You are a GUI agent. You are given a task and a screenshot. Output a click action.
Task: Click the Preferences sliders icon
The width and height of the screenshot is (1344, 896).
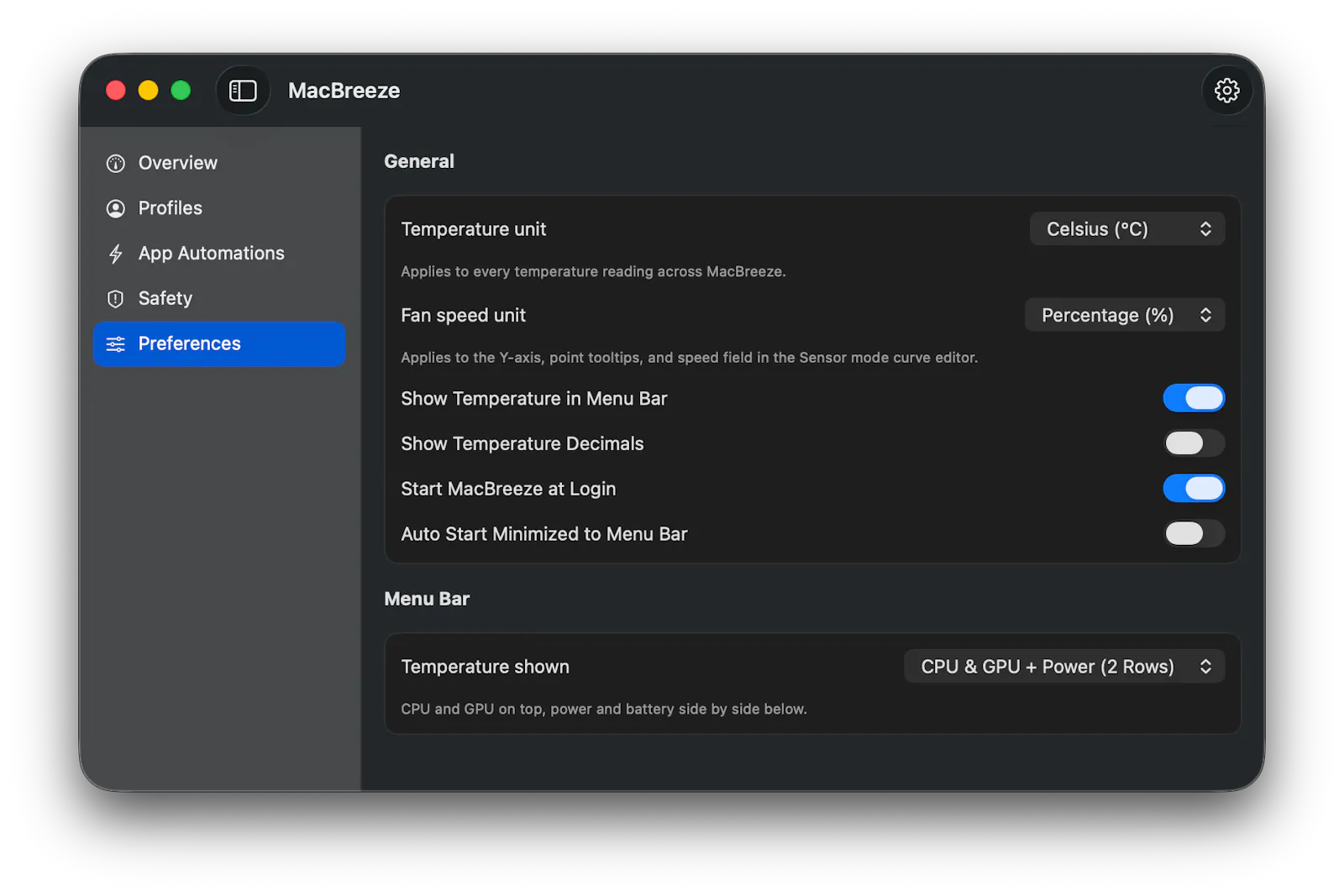tap(116, 344)
